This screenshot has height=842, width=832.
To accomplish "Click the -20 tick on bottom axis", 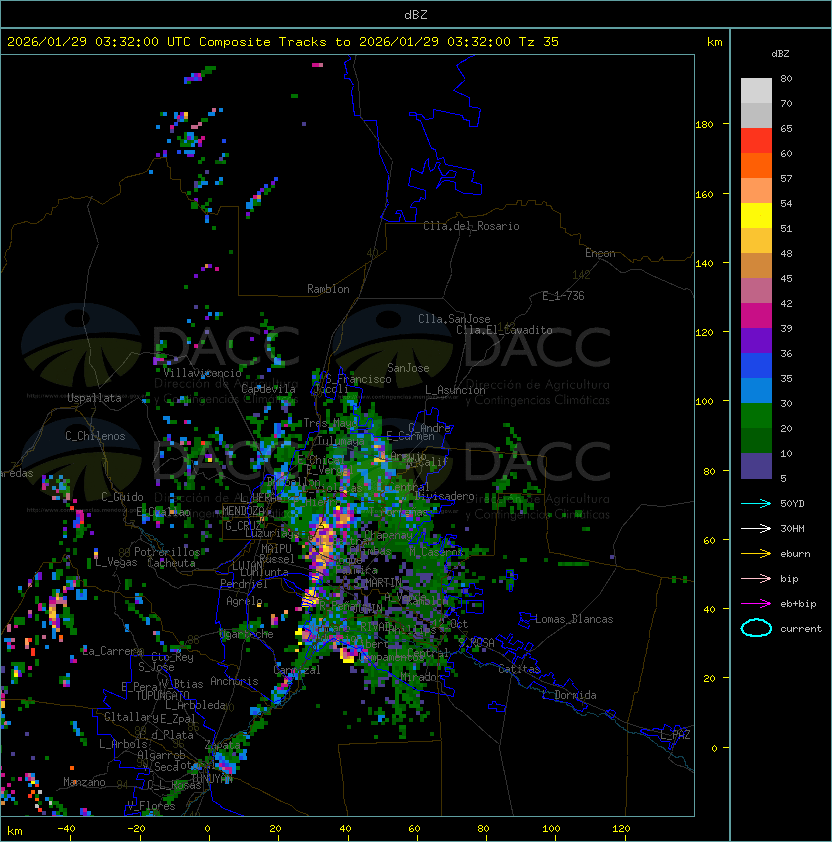I will point(136,829).
